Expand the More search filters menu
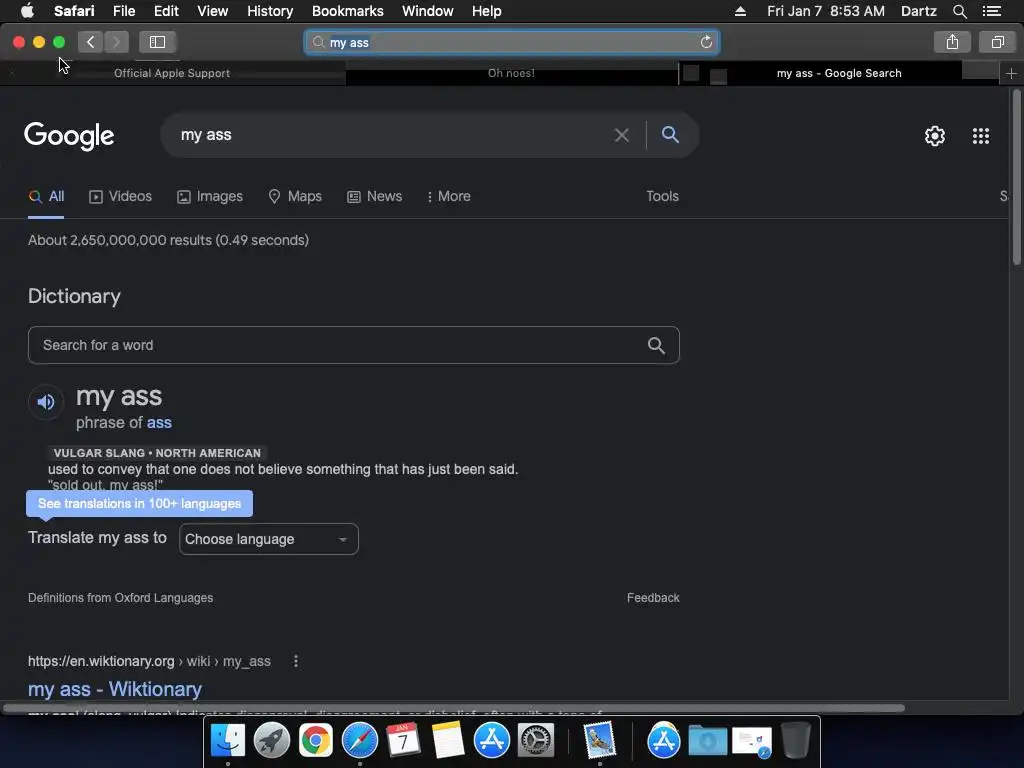 coord(449,196)
